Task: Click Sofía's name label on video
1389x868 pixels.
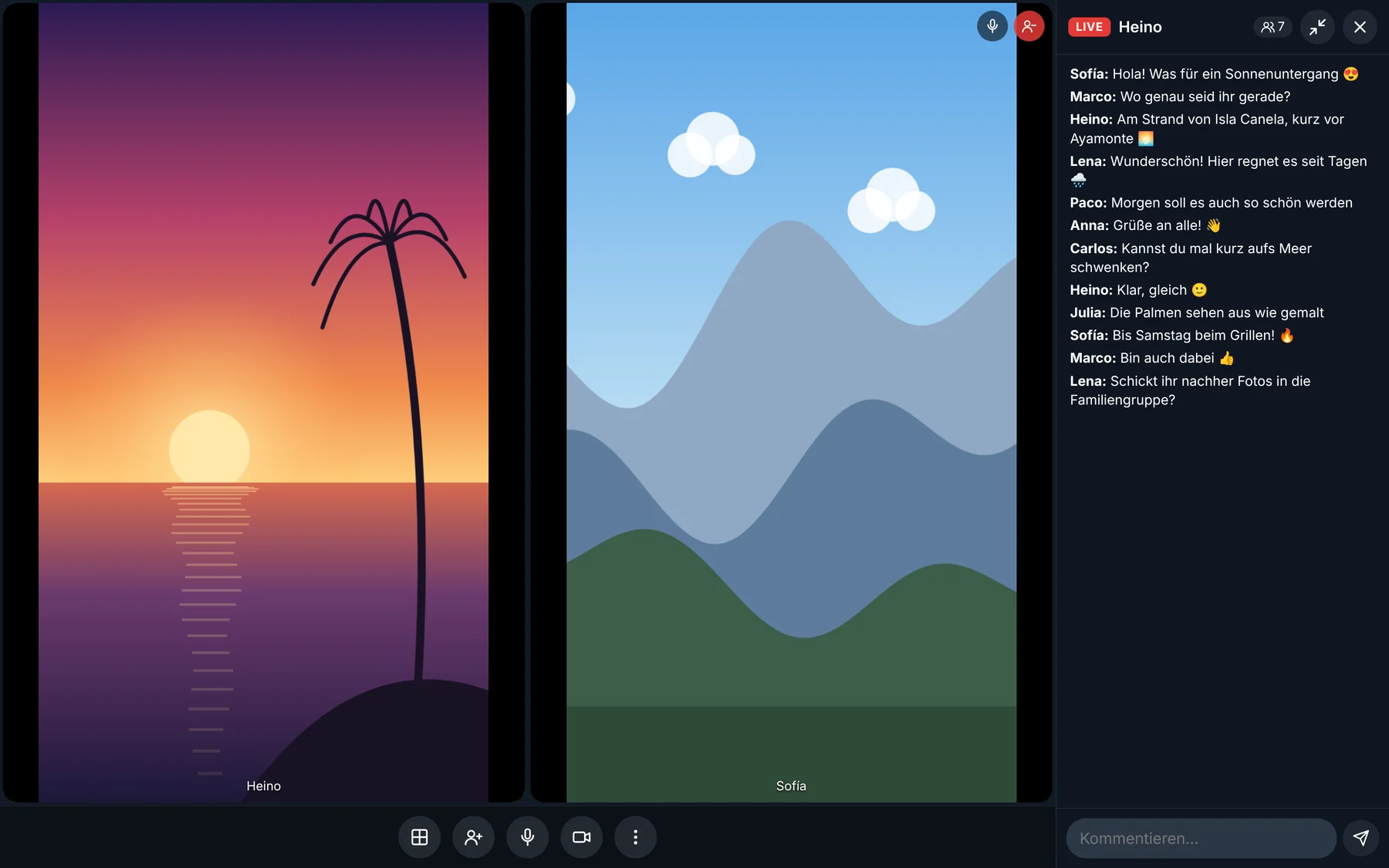Action: click(x=791, y=785)
